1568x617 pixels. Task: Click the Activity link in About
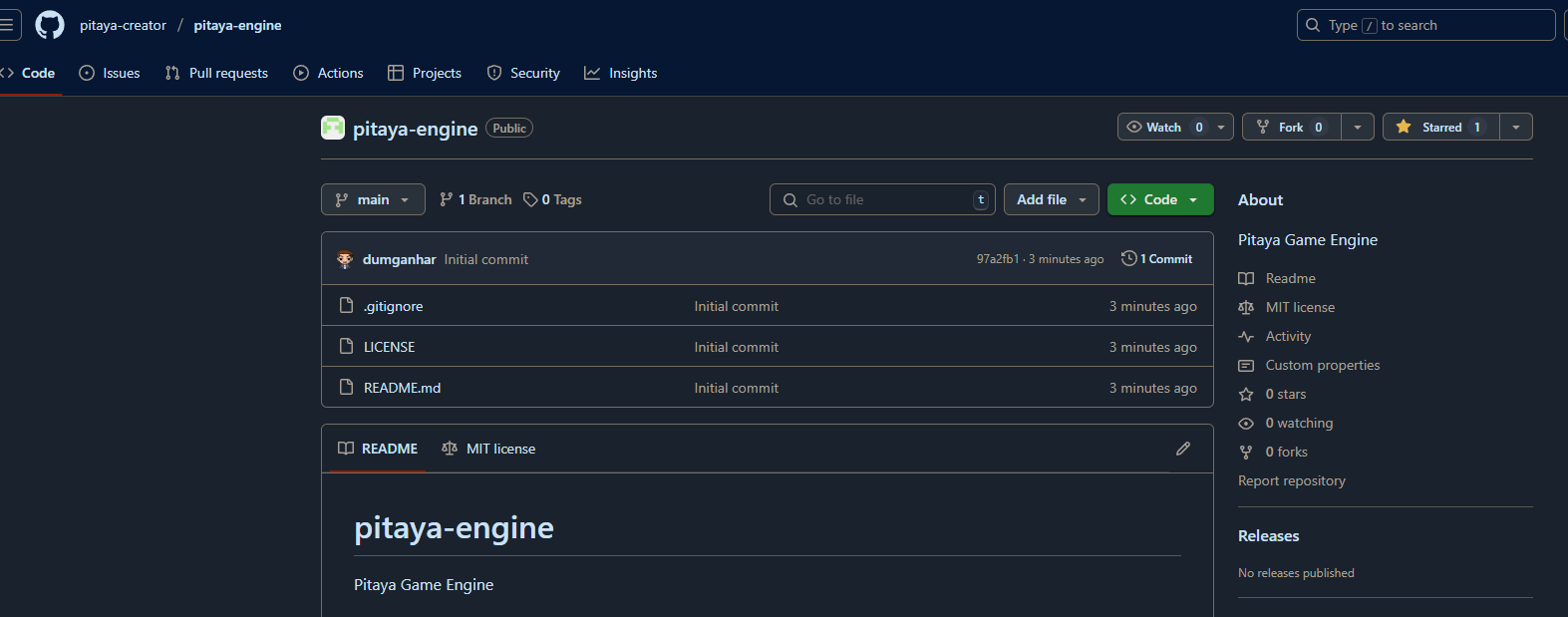(x=1288, y=336)
